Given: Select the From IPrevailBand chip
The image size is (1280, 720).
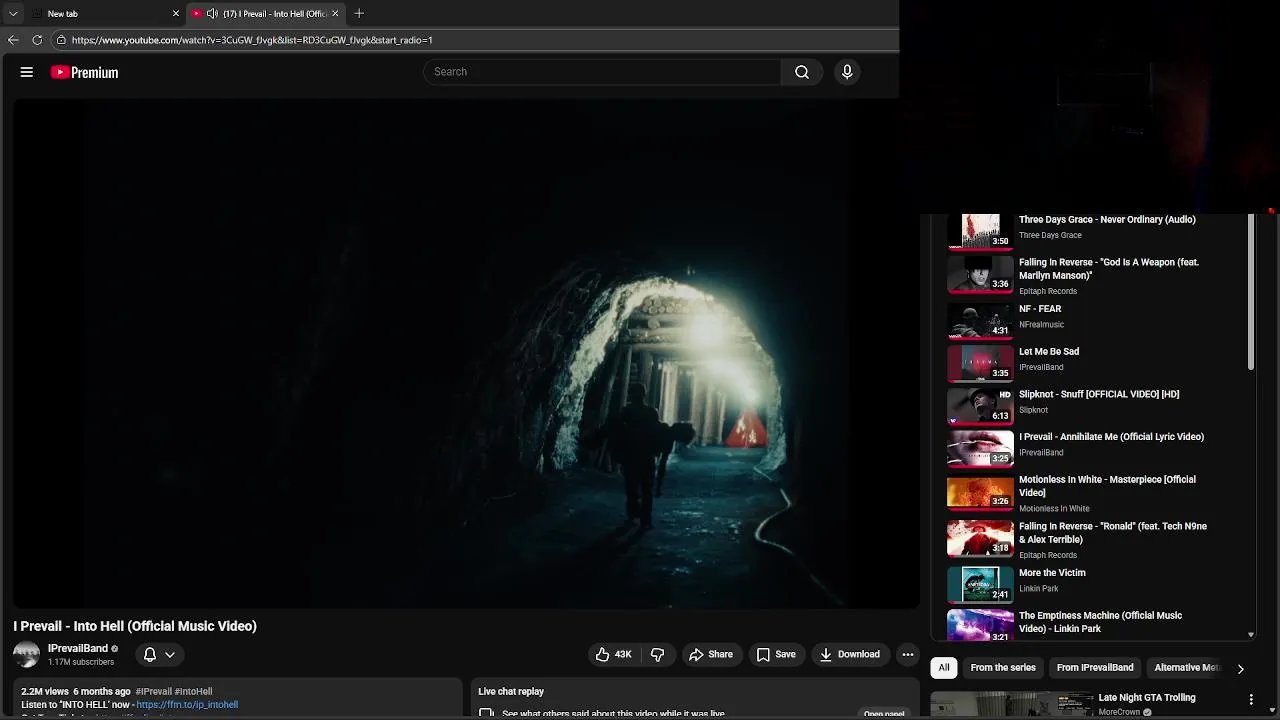Looking at the screenshot, I should pos(1095,667).
